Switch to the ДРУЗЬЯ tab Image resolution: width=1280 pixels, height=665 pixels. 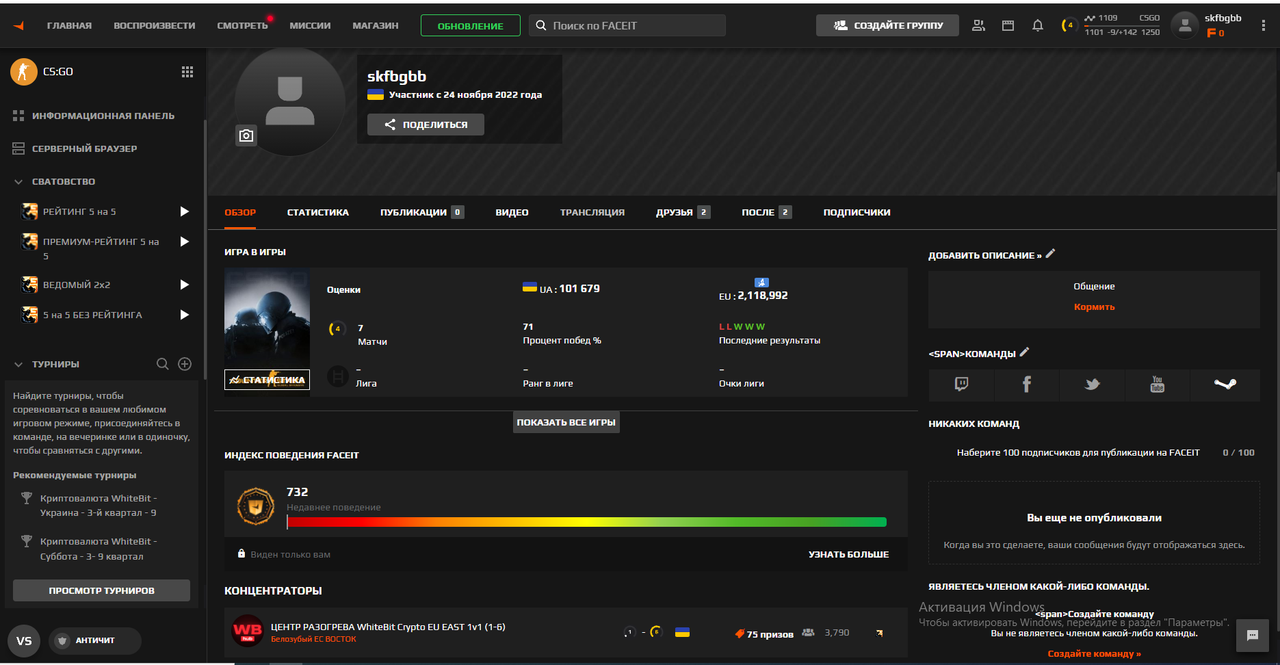click(x=683, y=212)
